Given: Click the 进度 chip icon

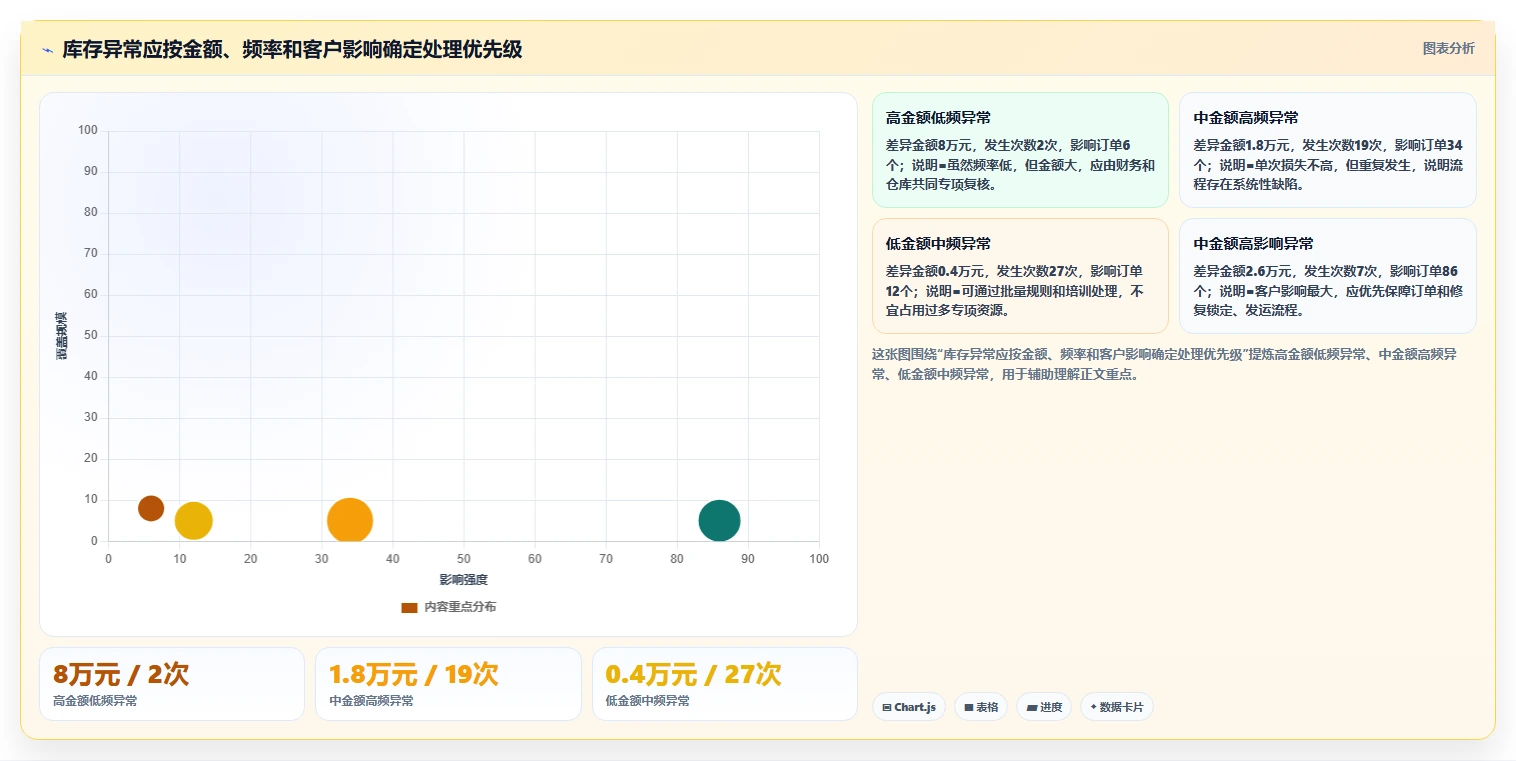Looking at the screenshot, I should [x=1032, y=707].
